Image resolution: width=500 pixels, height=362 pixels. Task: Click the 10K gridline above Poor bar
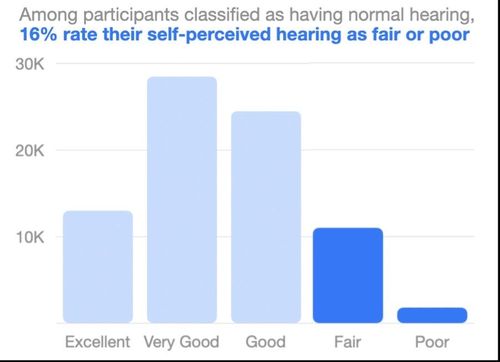(429, 236)
